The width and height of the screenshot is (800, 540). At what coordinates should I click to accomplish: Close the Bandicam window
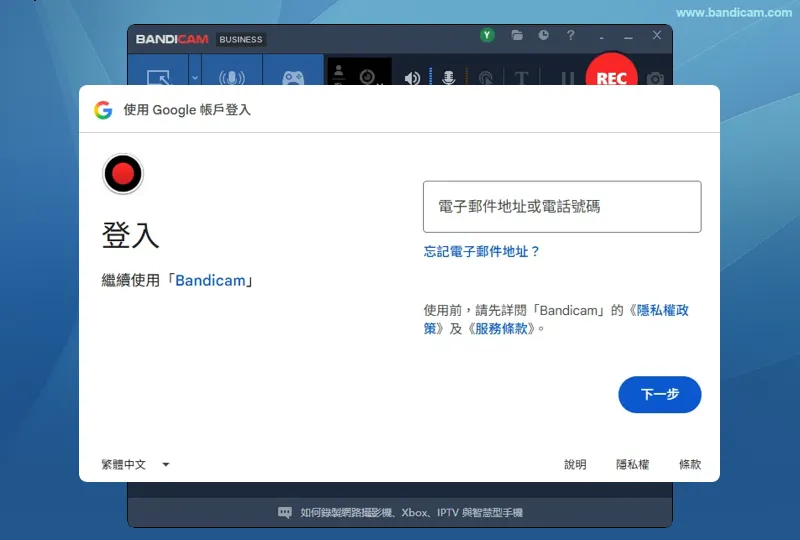[657, 35]
